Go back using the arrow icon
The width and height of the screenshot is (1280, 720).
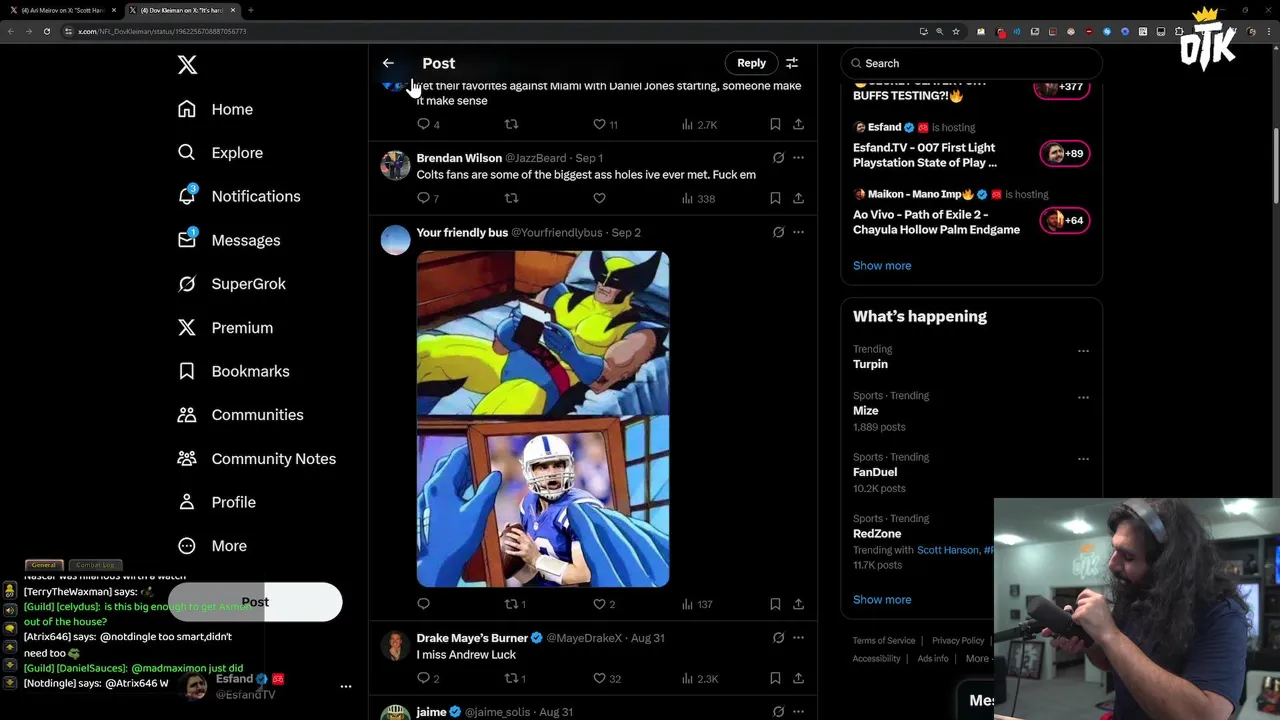388,63
